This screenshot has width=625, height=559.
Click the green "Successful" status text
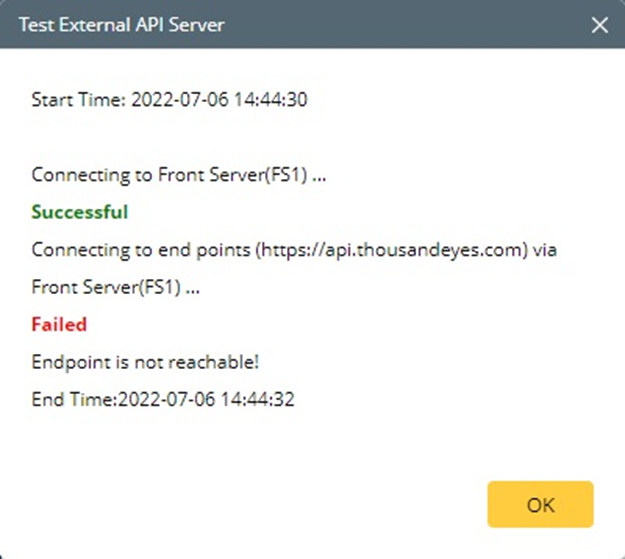click(x=80, y=212)
